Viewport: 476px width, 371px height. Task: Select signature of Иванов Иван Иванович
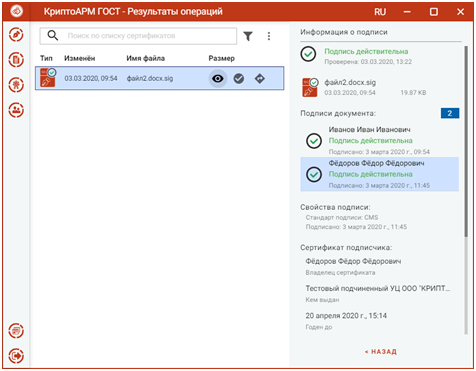[379, 141]
